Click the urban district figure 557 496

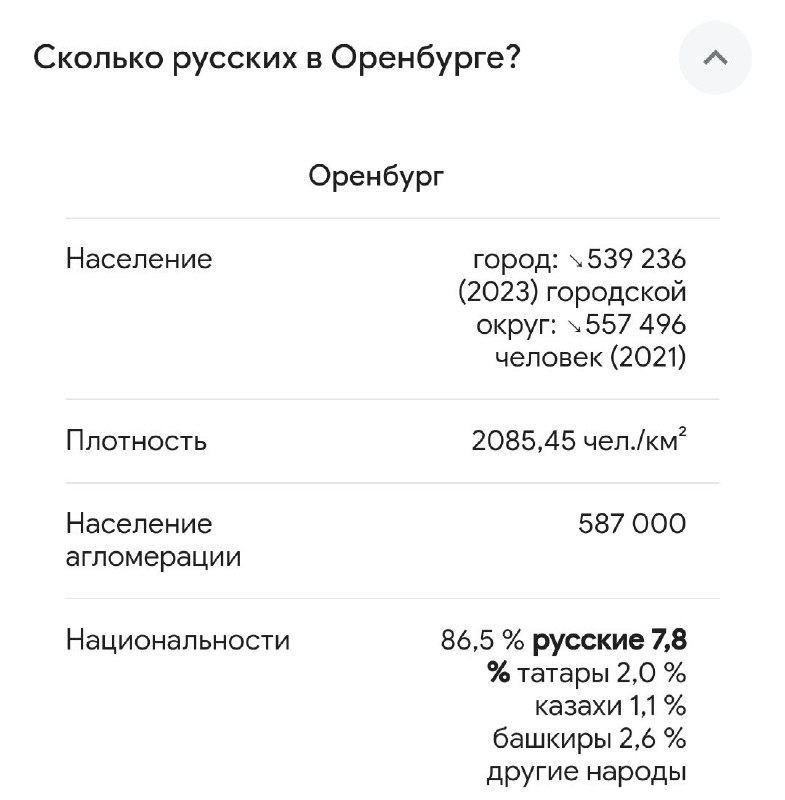point(635,324)
